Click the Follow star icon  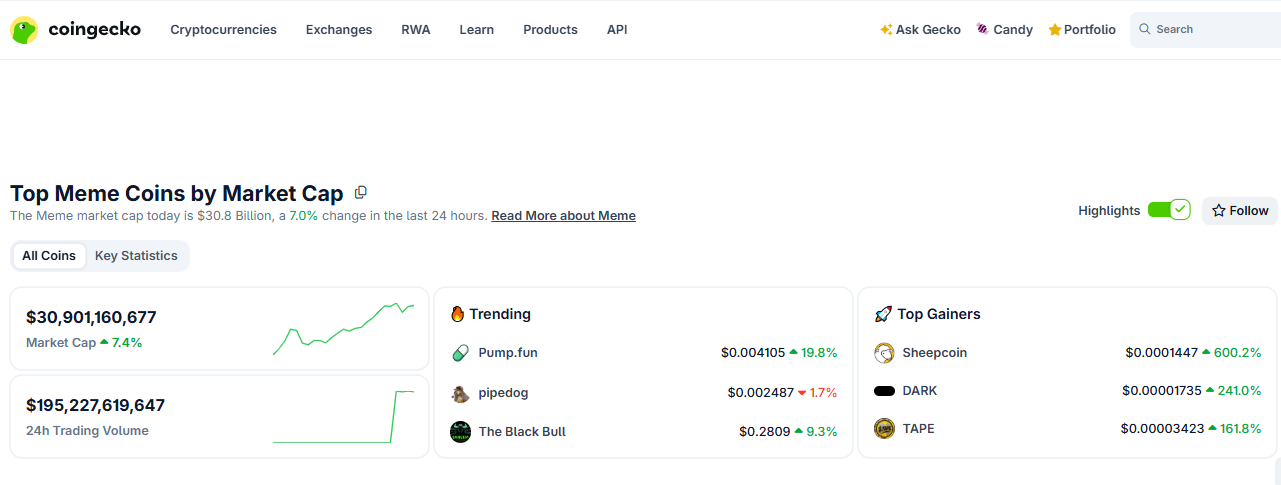[x=1218, y=211]
